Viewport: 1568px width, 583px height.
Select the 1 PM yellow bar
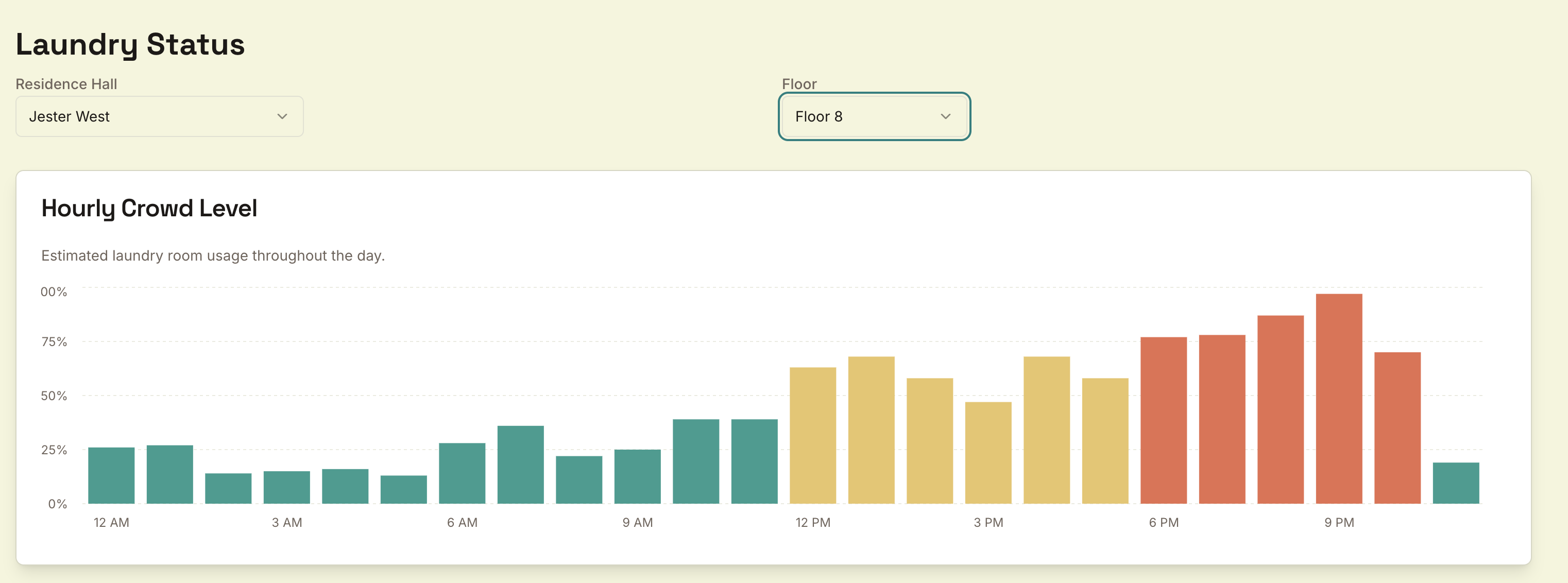tap(871, 430)
